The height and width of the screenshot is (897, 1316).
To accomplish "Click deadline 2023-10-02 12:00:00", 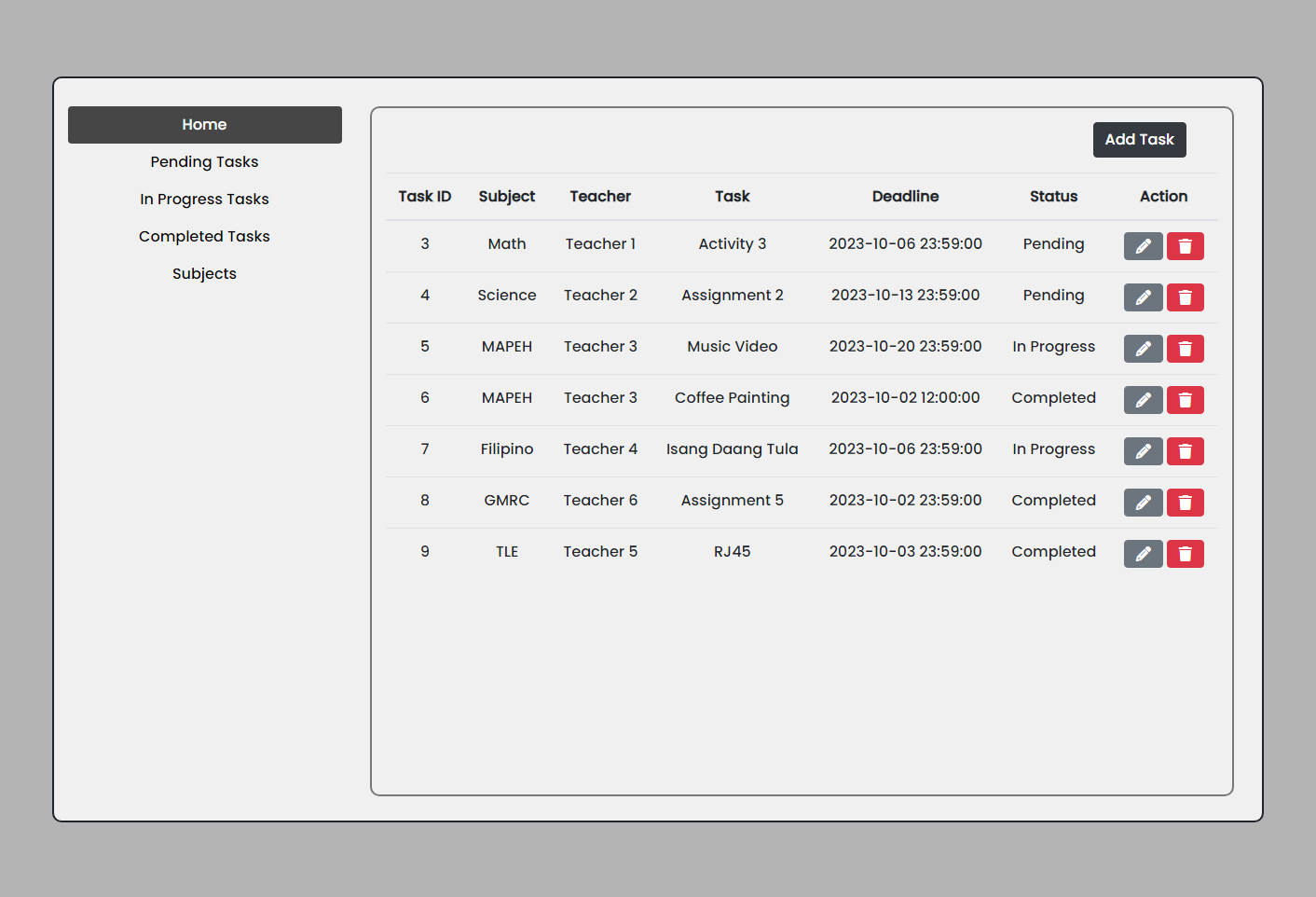I will [x=905, y=398].
